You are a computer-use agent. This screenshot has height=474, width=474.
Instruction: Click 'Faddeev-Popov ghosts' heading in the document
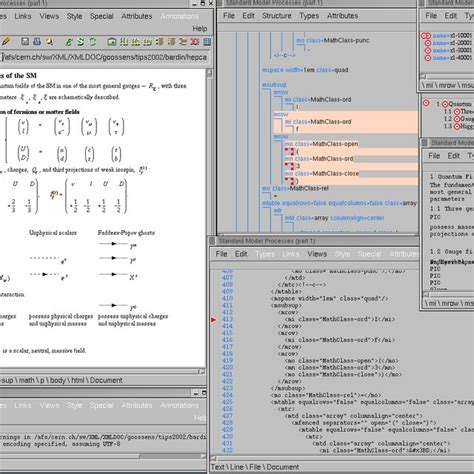click(126, 233)
